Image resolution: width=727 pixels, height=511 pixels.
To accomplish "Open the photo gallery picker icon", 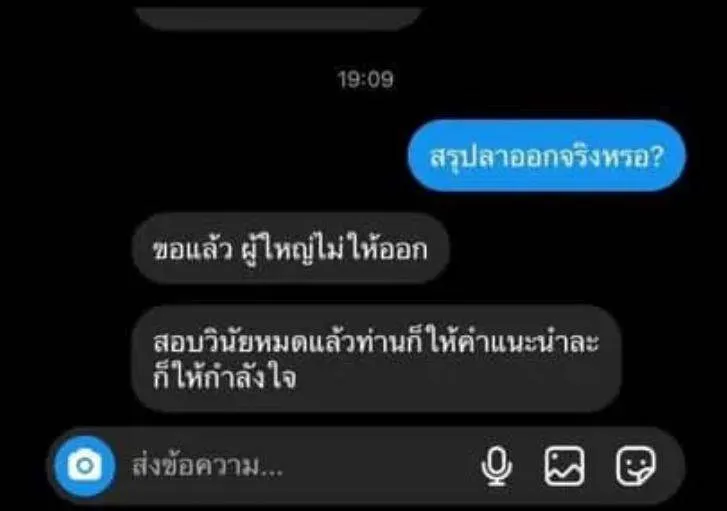I will pos(564,466).
